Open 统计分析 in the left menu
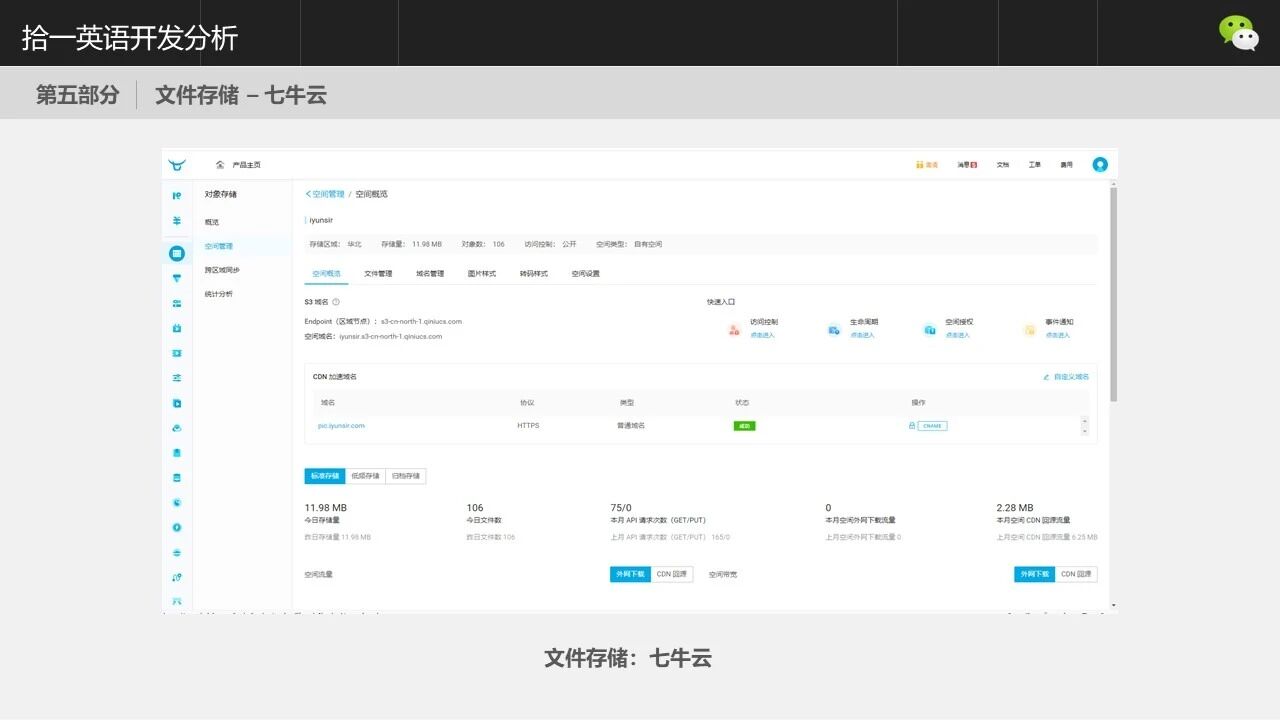Screen dimensions: 1280x720 click(x=219, y=294)
